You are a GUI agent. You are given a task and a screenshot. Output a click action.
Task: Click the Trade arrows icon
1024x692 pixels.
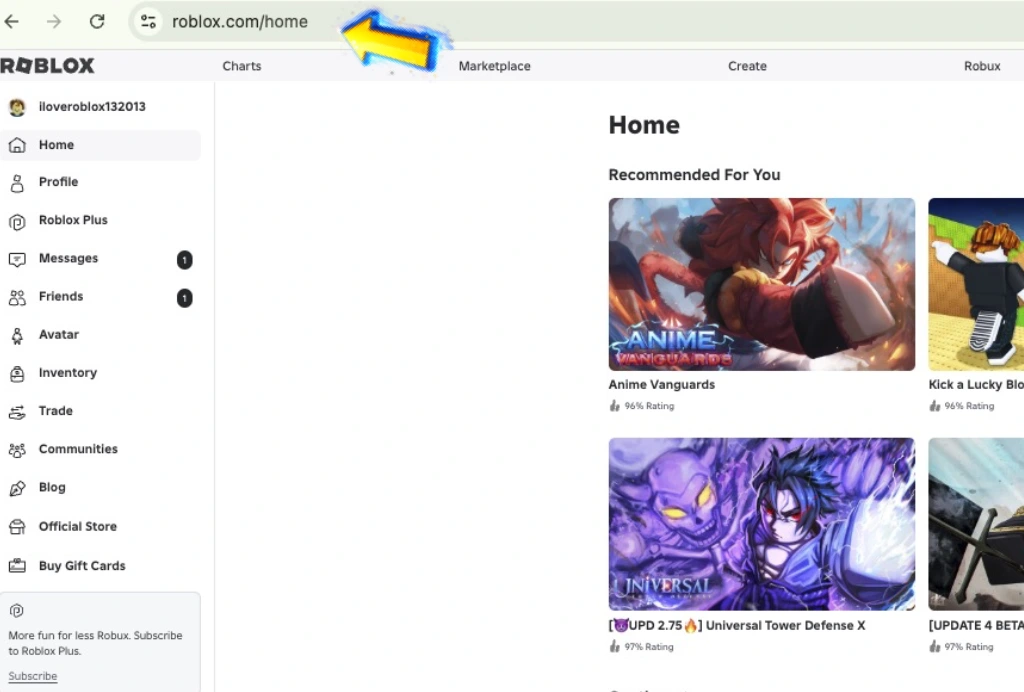tap(17, 412)
